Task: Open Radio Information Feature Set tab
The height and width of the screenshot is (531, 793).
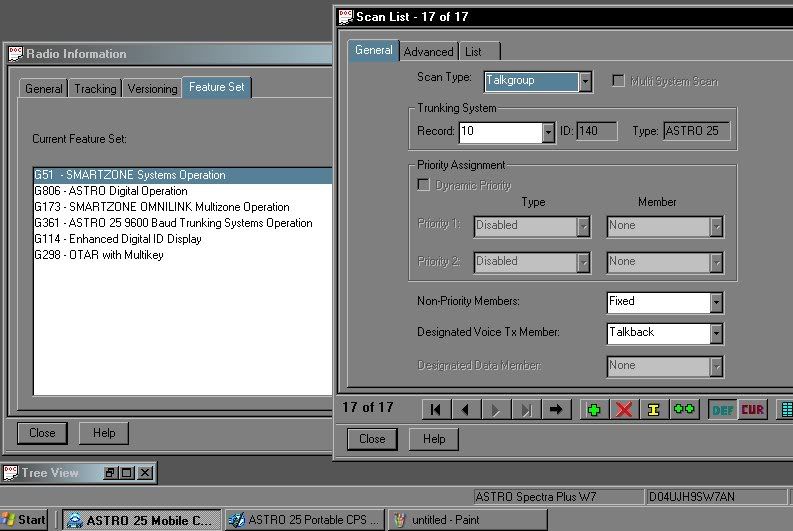Action: tap(217, 87)
